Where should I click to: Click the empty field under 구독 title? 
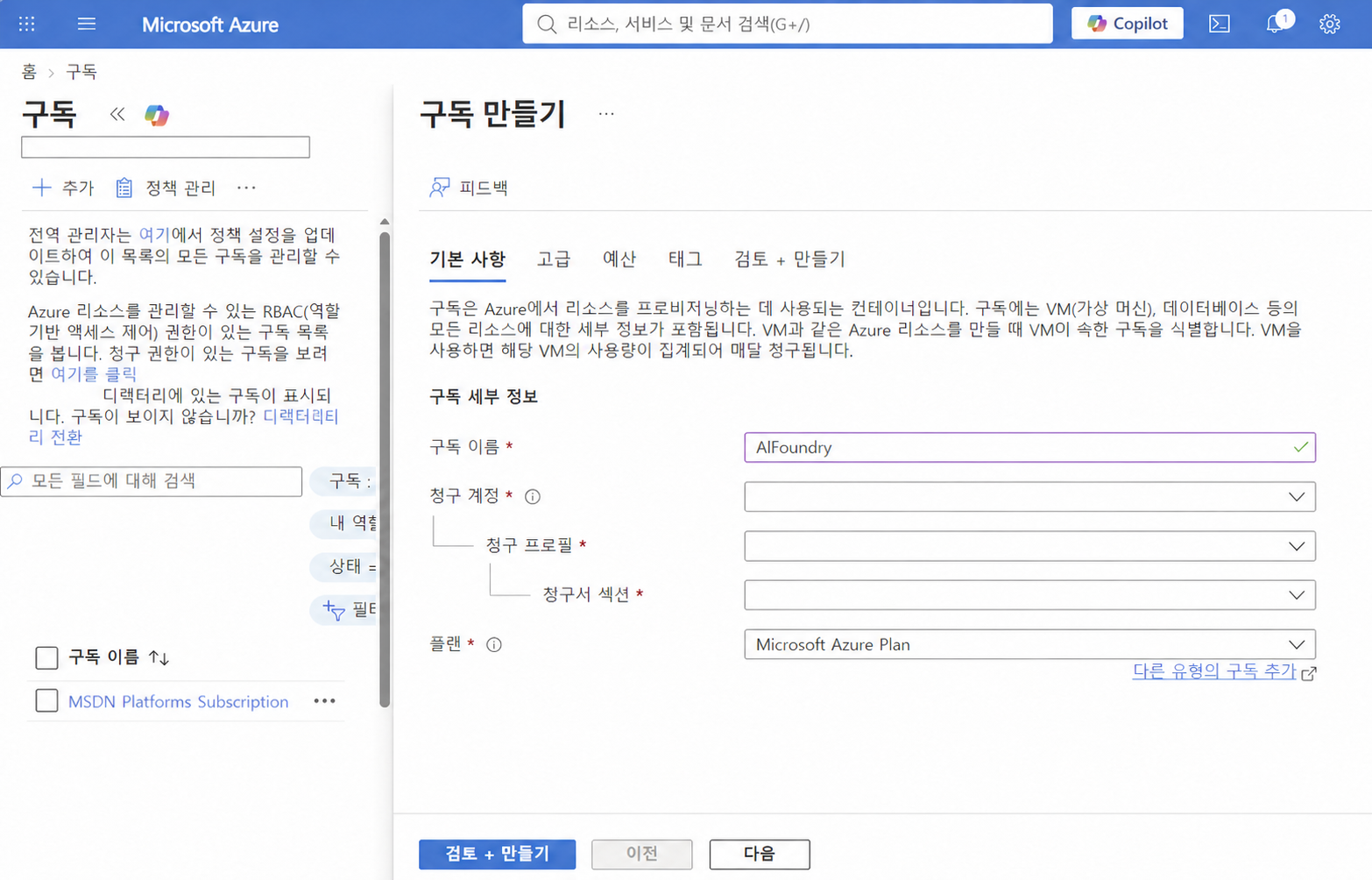(x=166, y=147)
